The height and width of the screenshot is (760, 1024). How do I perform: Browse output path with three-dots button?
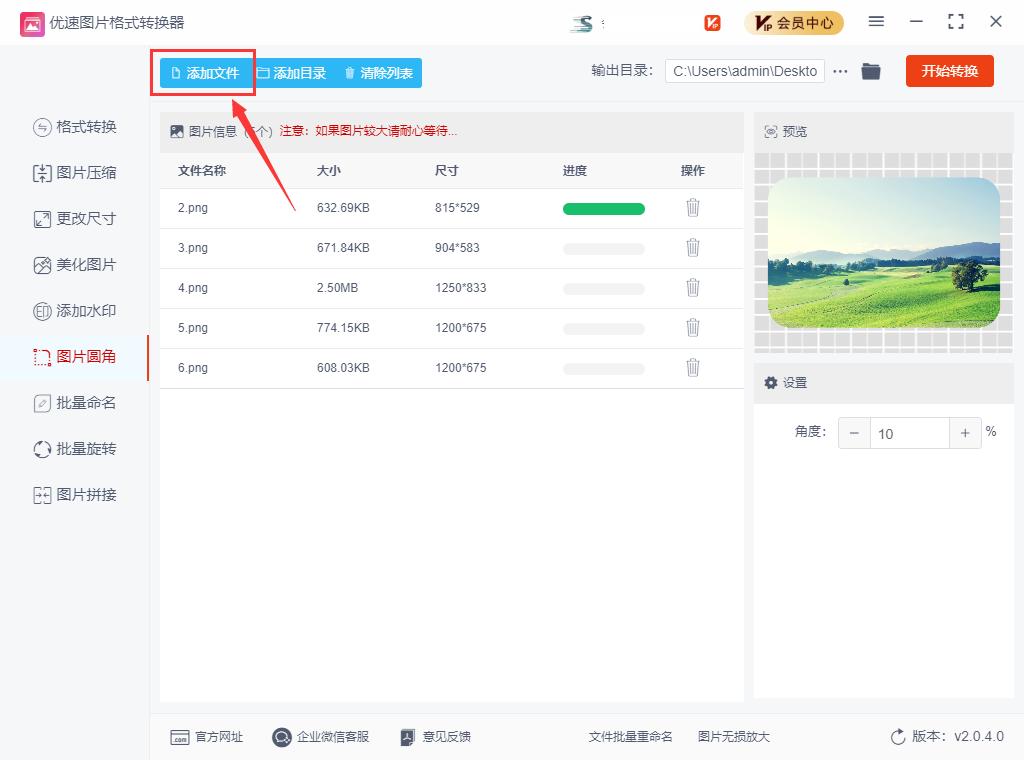click(840, 71)
